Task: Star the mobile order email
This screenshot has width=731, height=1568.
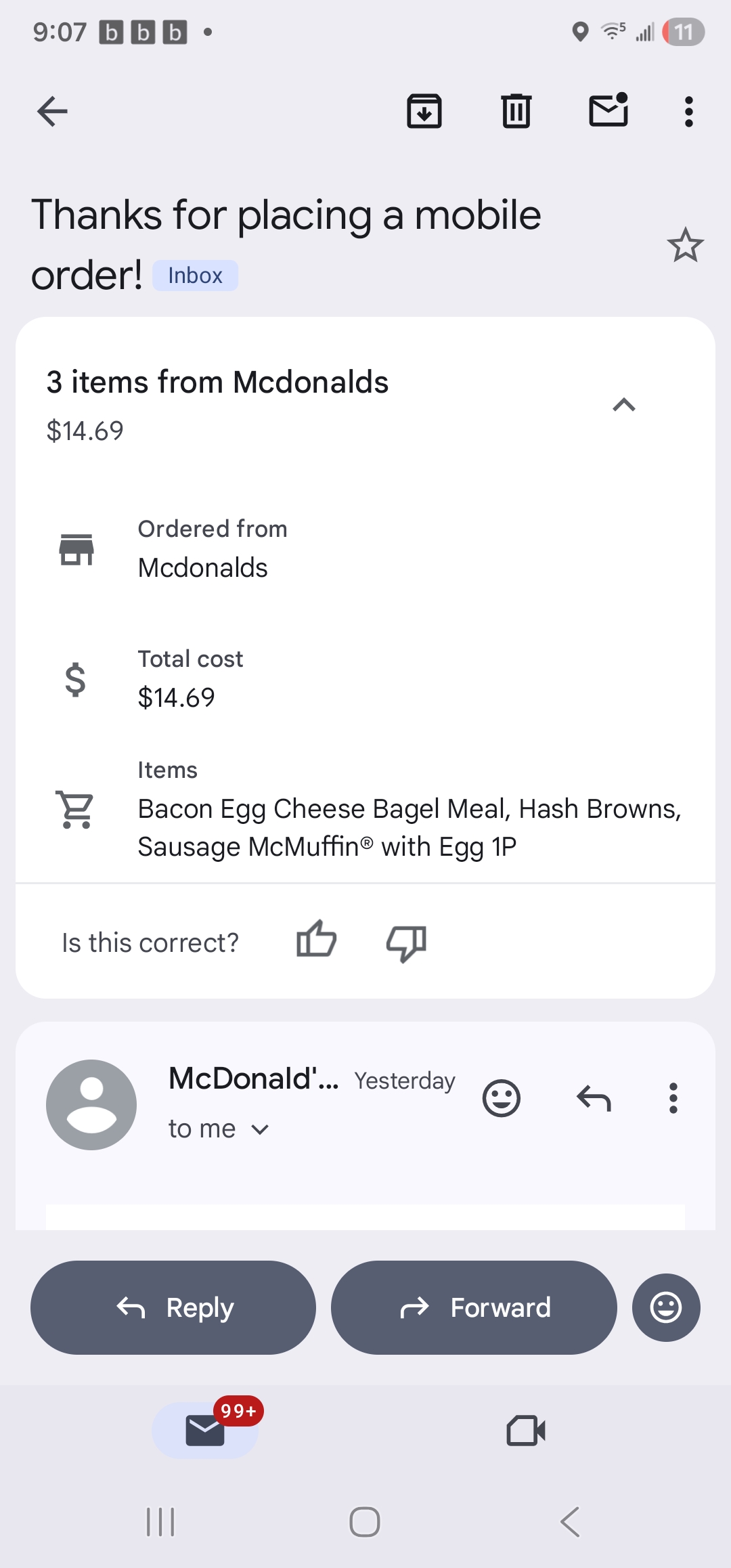Action: (685, 245)
